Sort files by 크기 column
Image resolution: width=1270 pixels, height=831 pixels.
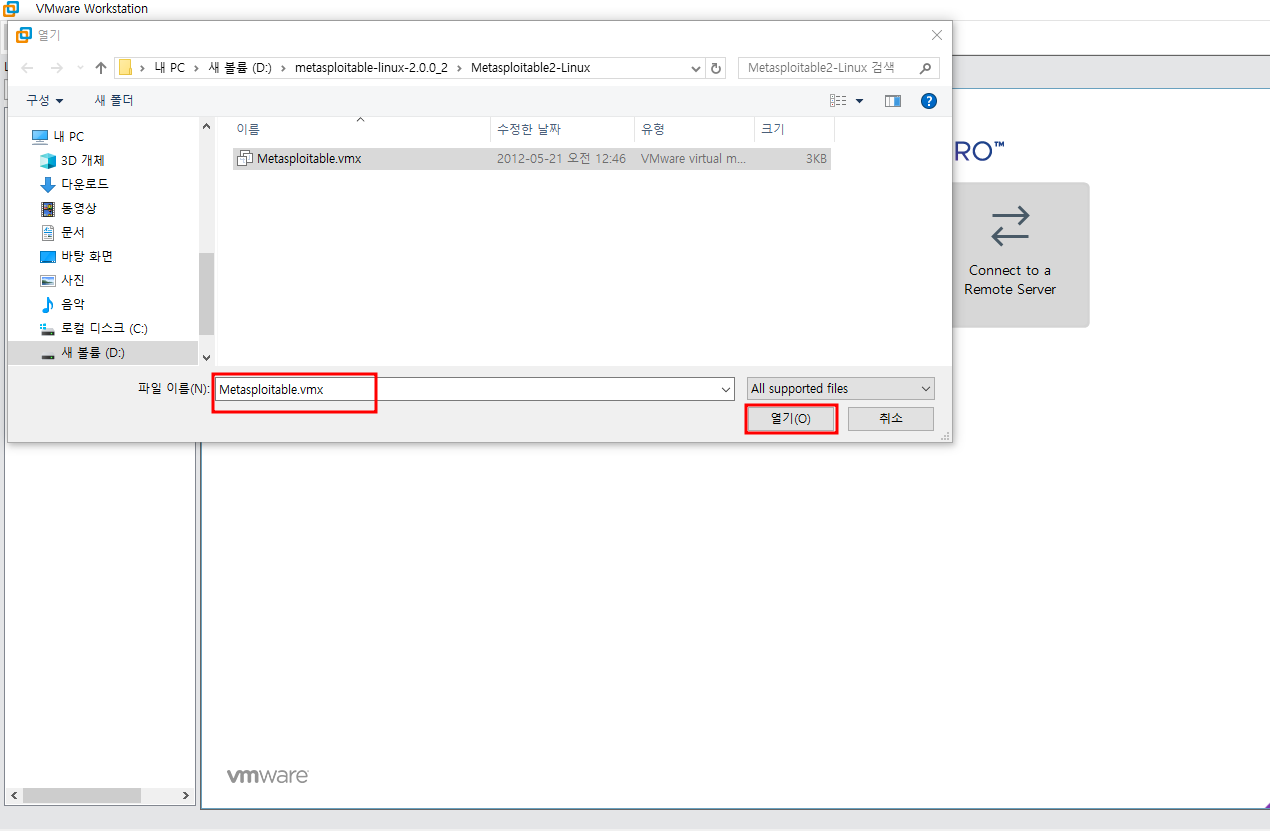click(794, 130)
